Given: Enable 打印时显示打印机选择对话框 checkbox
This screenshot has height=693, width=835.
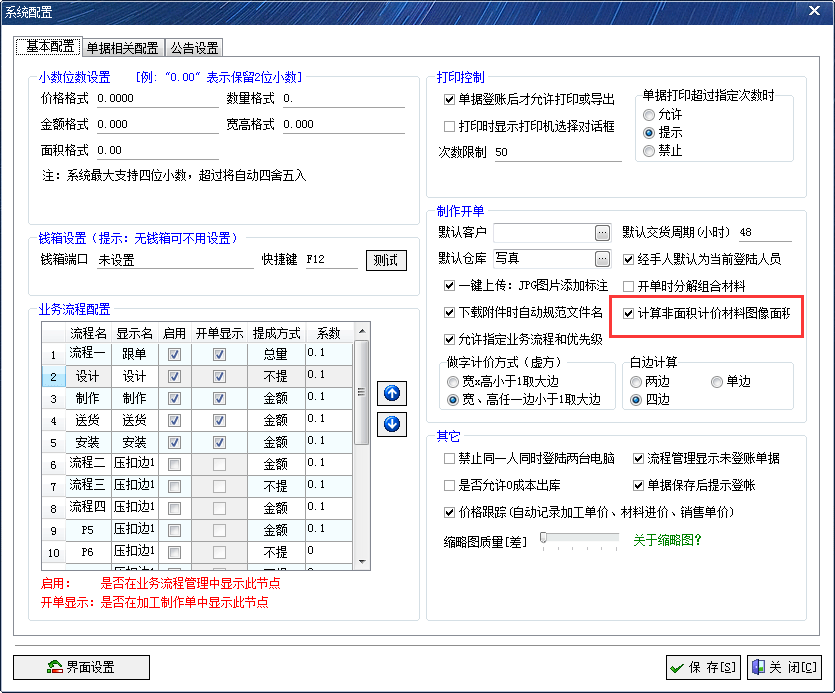Looking at the screenshot, I should [448, 126].
